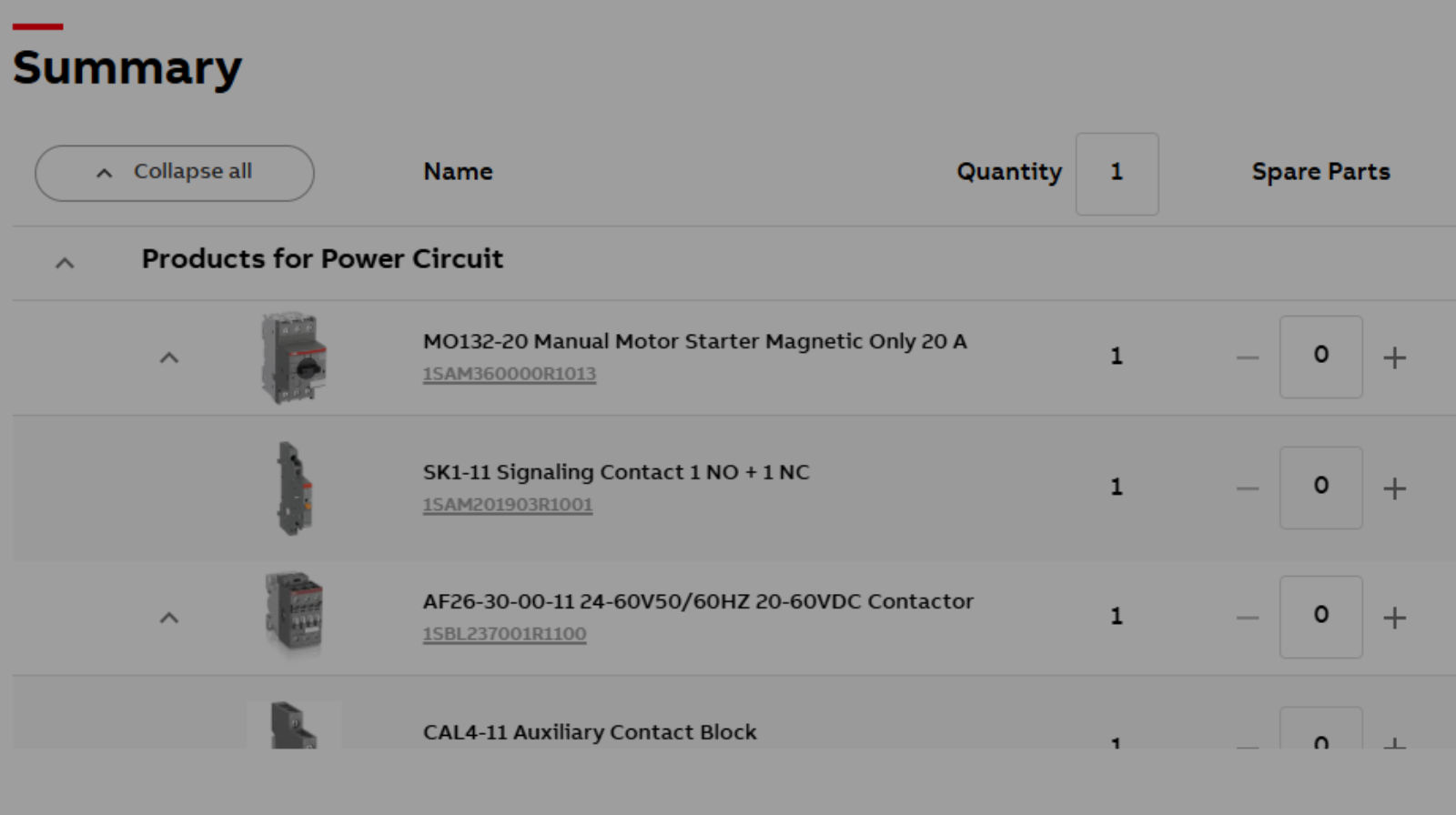Collapse the AF26-30-00-11 Contactor row
This screenshot has height=815, width=1456.
(169, 618)
